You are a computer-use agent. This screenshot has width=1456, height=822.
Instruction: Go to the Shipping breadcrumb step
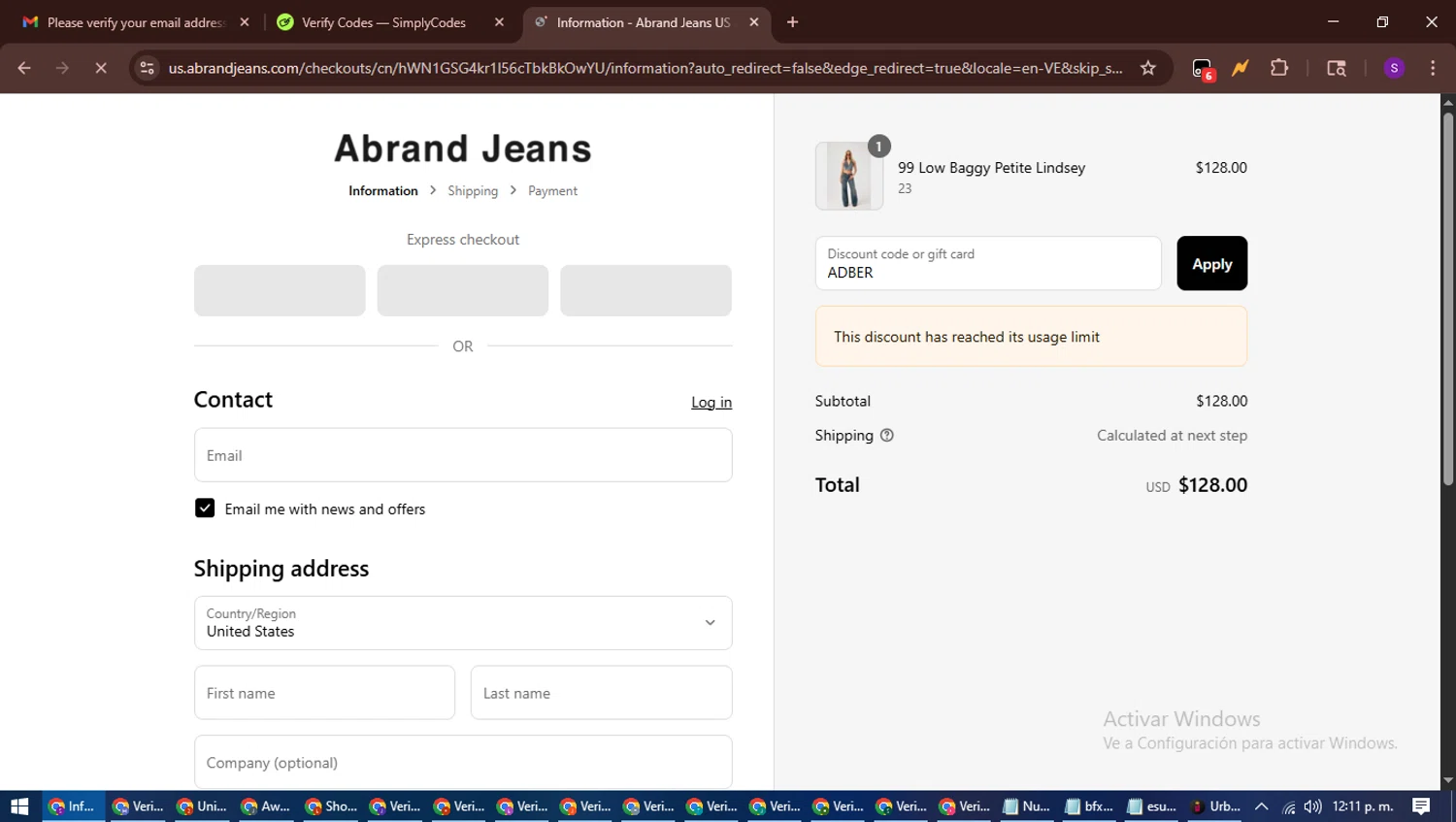(473, 191)
